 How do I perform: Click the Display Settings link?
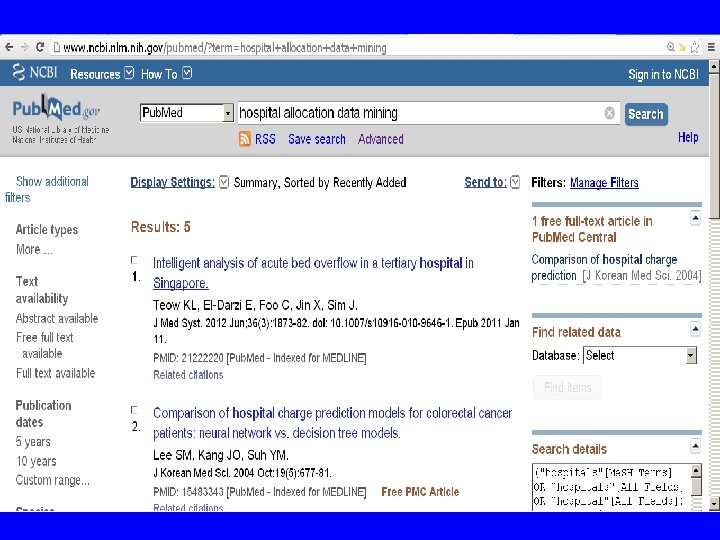click(x=172, y=182)
